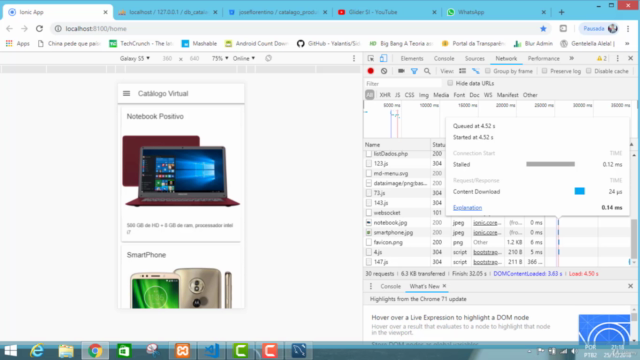Open File Explorer from taskbar
The height and width of the screenshot is (360, 640).
coord(66,351)
